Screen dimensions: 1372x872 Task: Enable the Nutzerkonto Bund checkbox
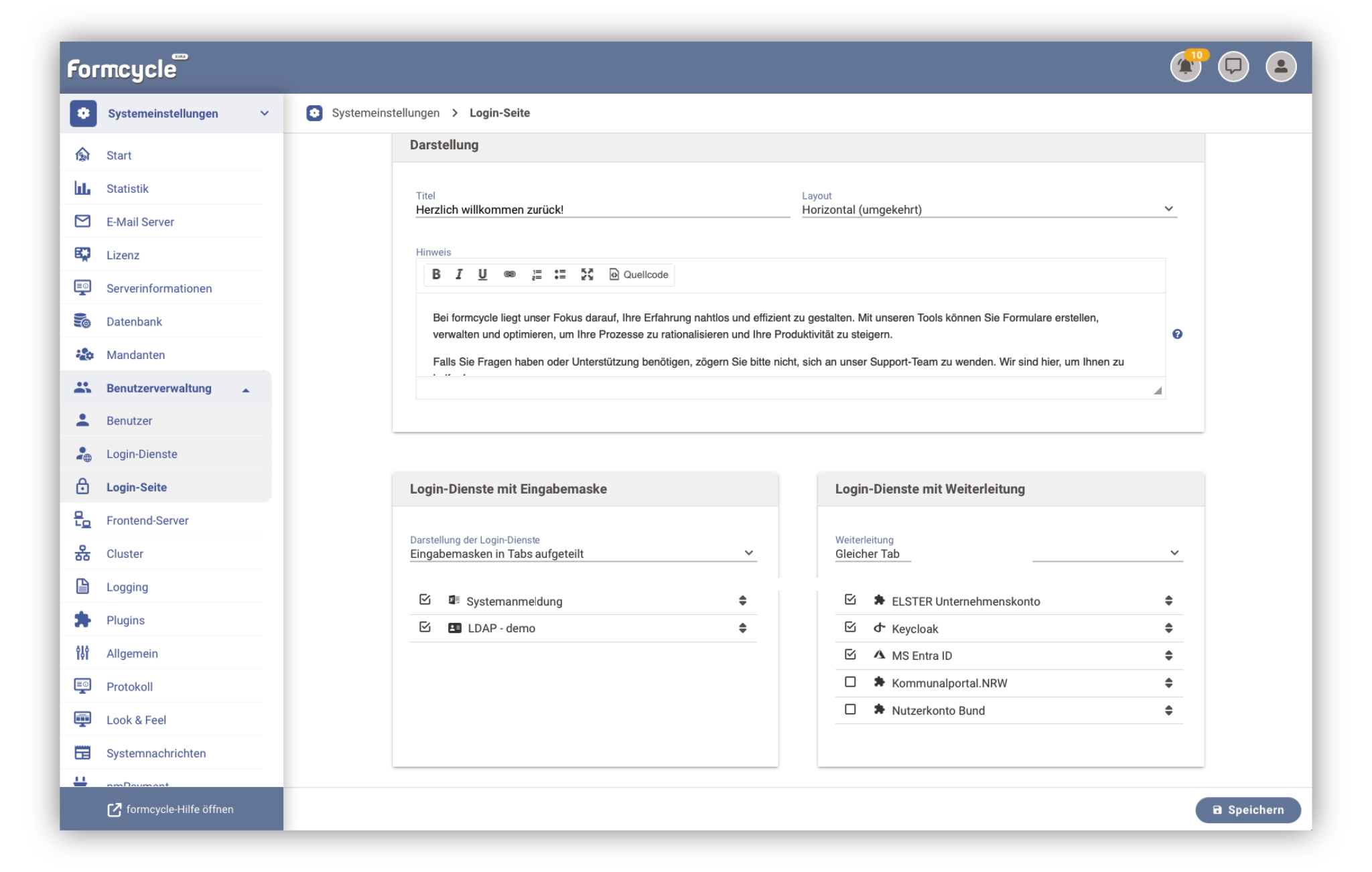click(850, 709)
